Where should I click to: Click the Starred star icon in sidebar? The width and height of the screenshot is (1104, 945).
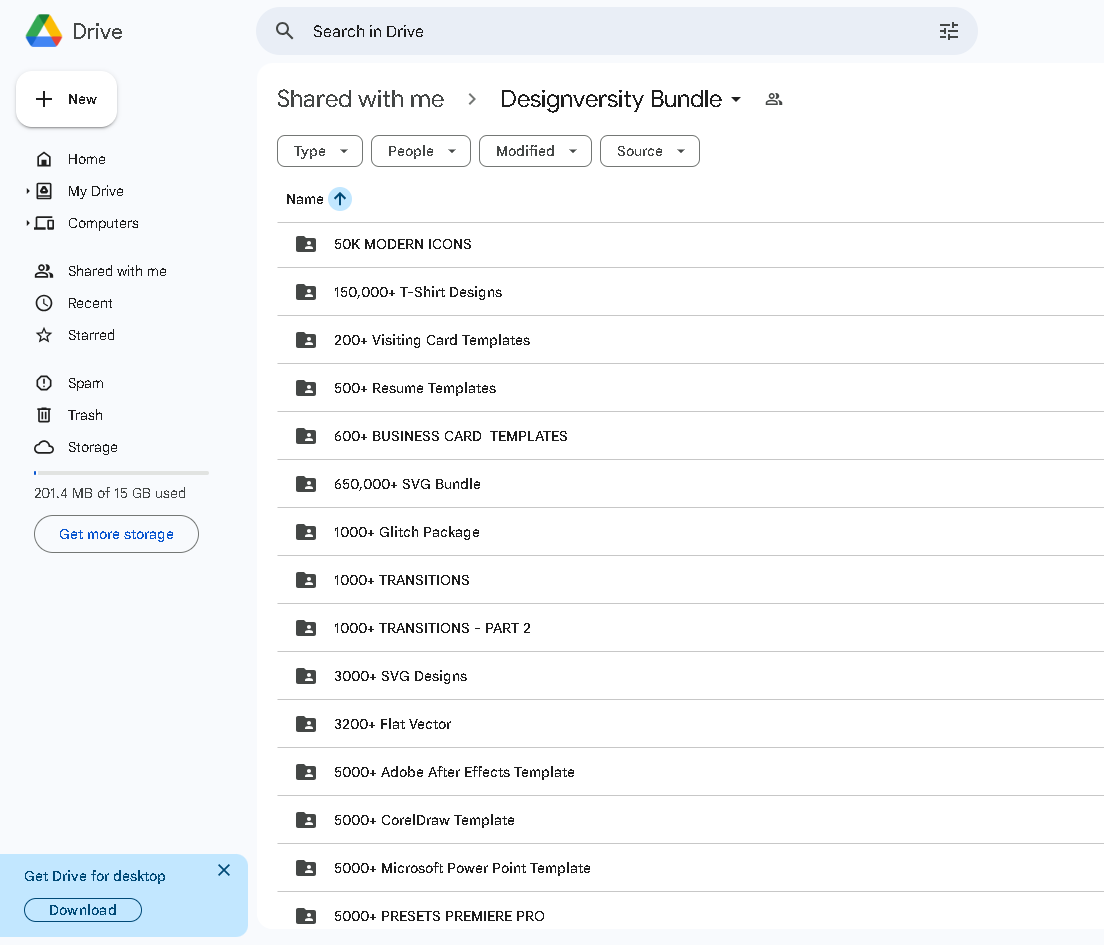(x=44, y=335)
